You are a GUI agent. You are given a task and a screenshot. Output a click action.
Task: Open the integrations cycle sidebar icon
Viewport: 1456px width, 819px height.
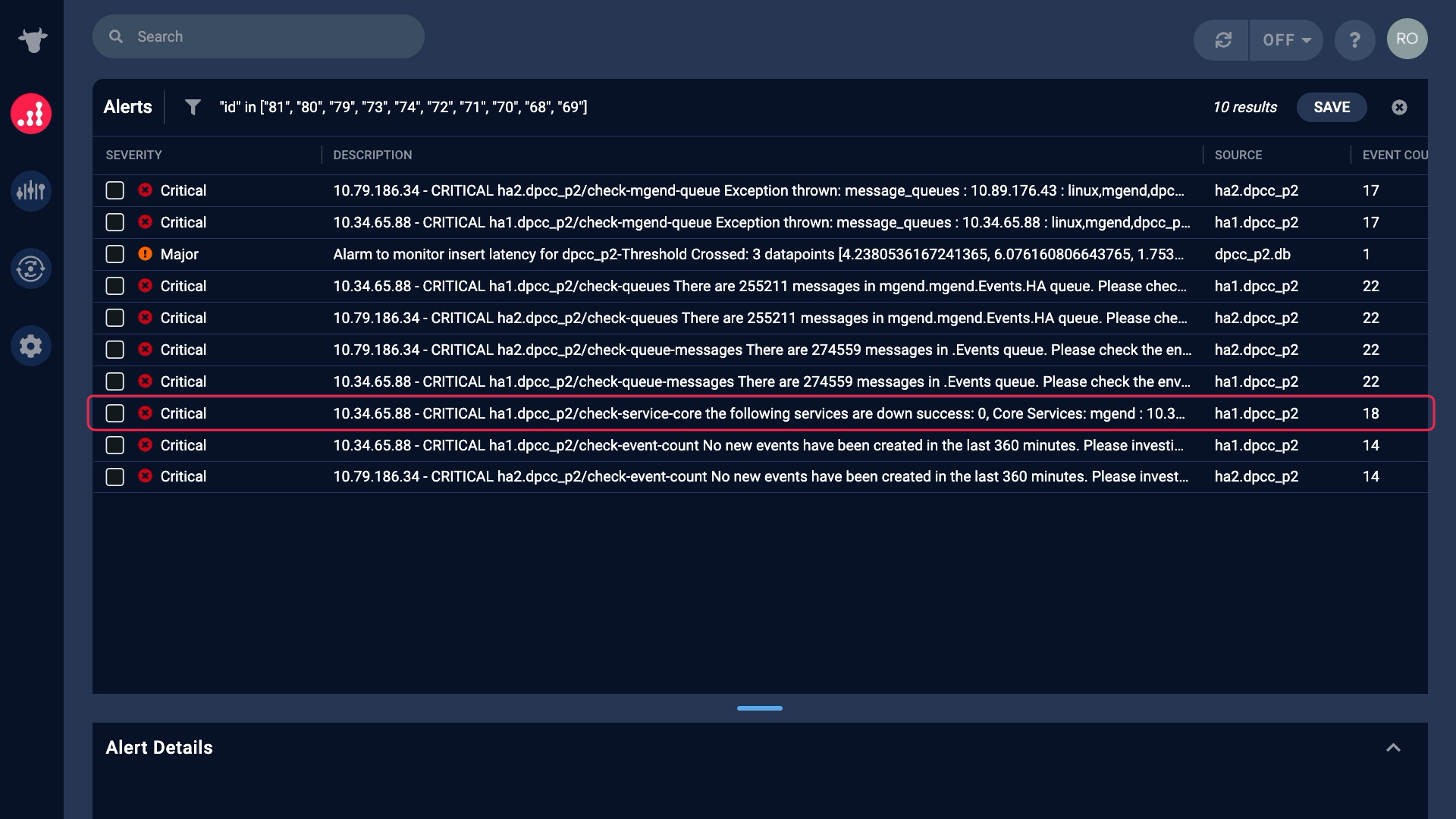(31, 268)
